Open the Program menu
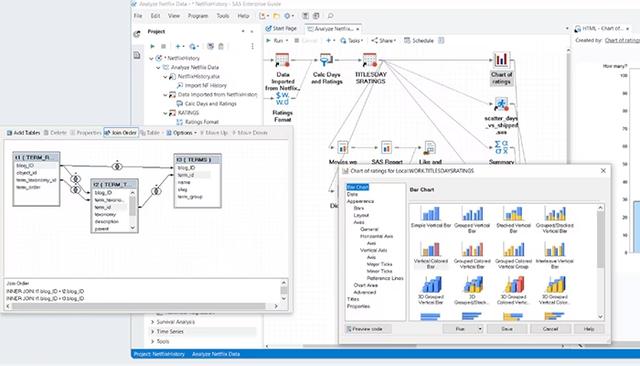This screenshot has height=366, width=640. 198,16
